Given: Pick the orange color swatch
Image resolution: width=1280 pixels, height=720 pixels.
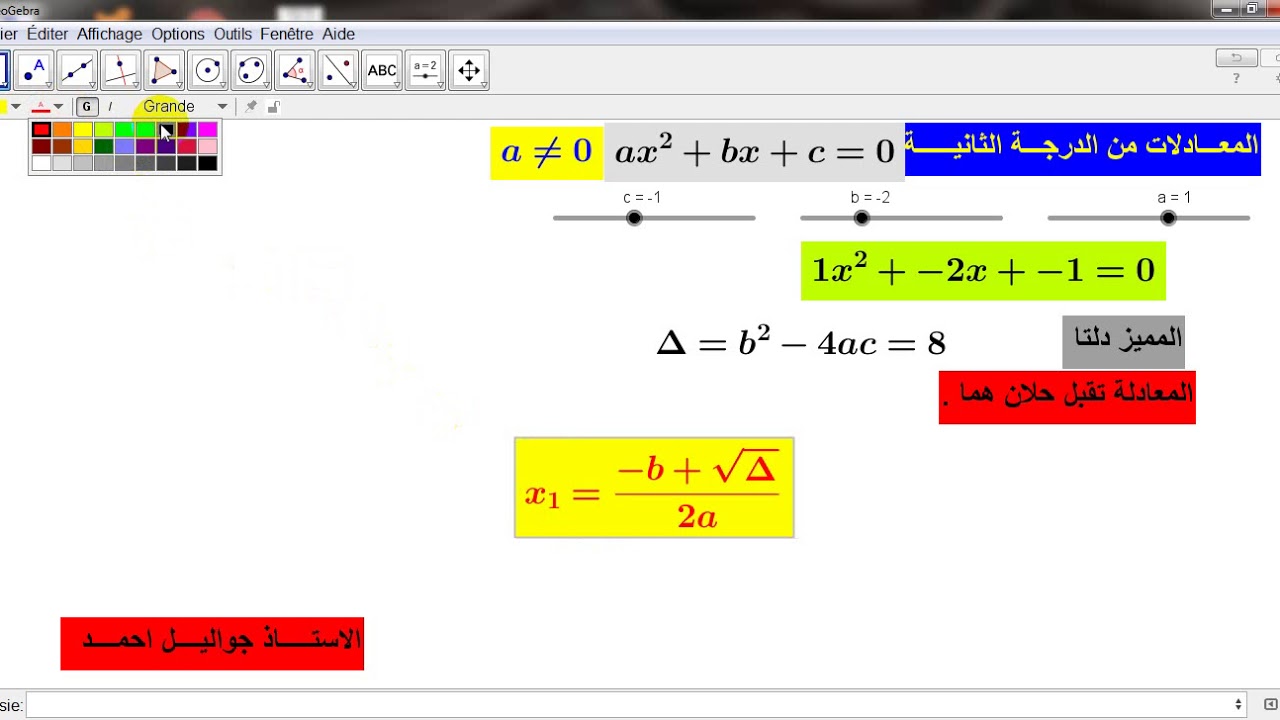Looking at the screenshot, I should coord(62,129).
